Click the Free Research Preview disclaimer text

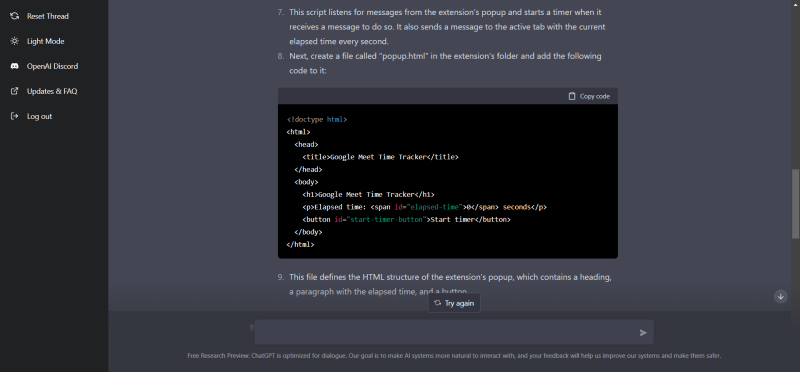tap(454, 356)
